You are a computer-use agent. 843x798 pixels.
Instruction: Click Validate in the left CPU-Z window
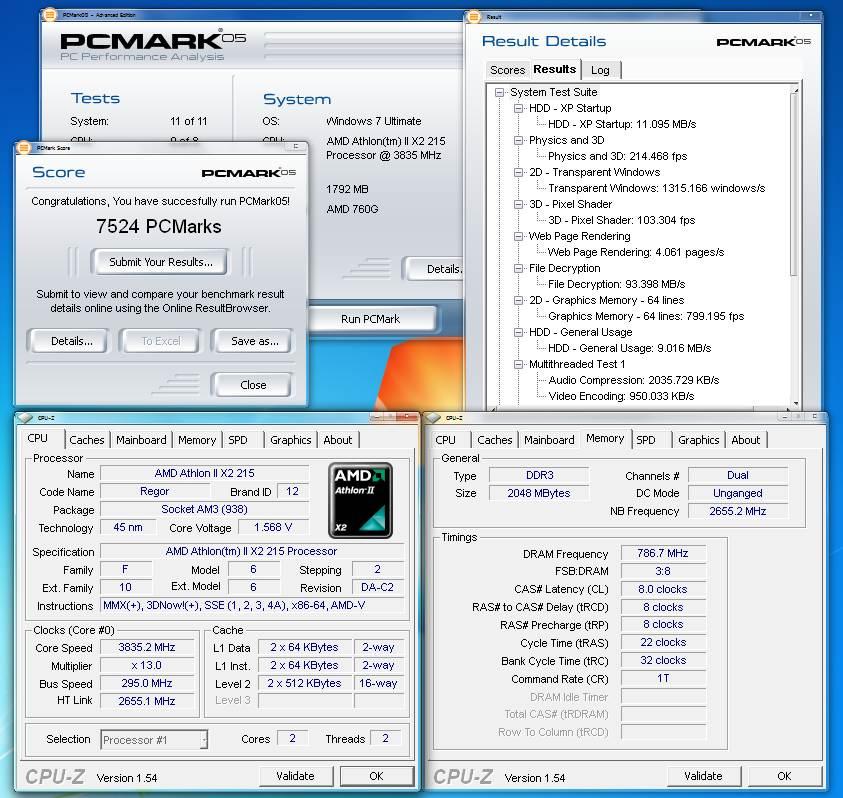pos(295,776)
